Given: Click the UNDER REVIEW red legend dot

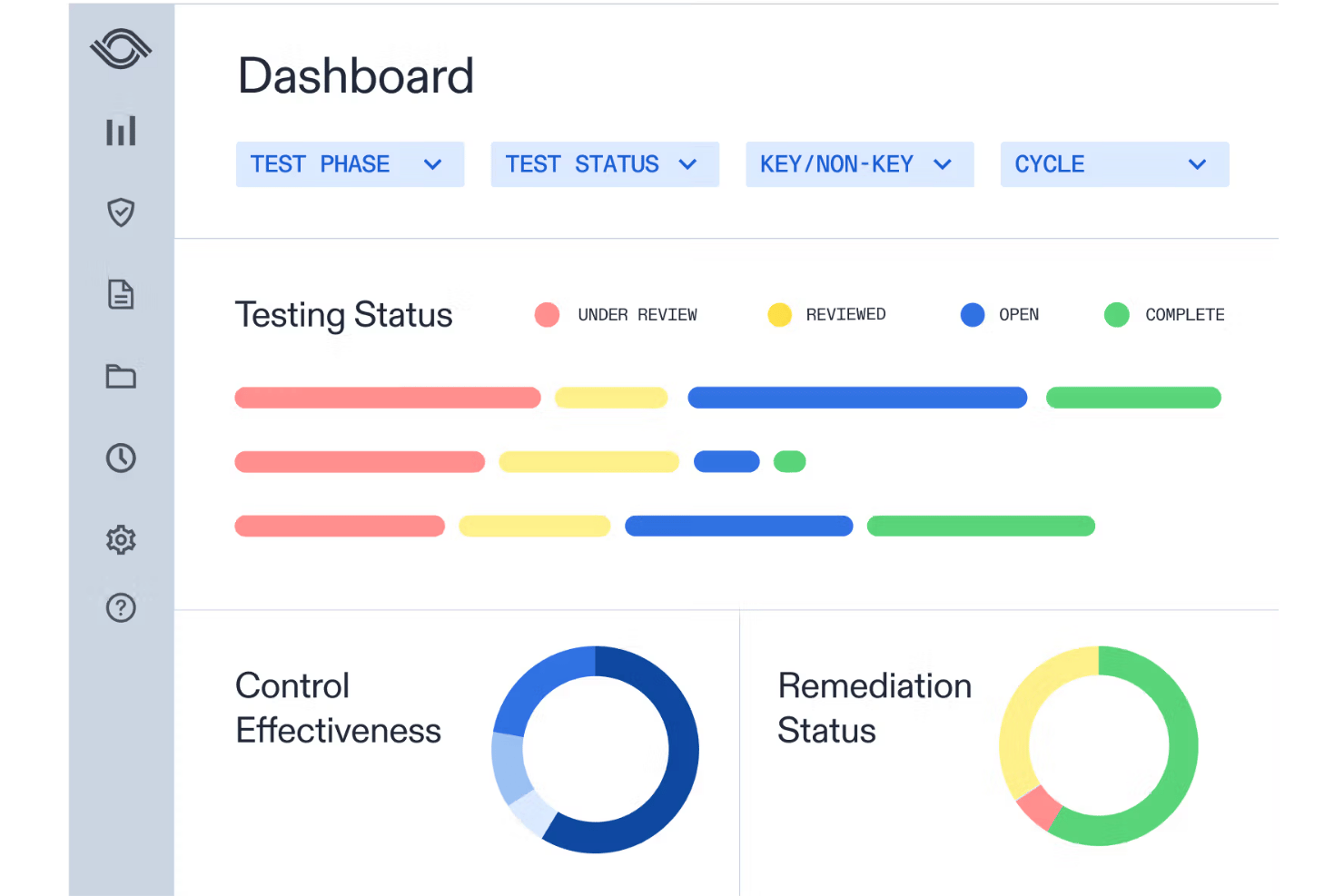Looking at the screenshot, I should 548,315.
